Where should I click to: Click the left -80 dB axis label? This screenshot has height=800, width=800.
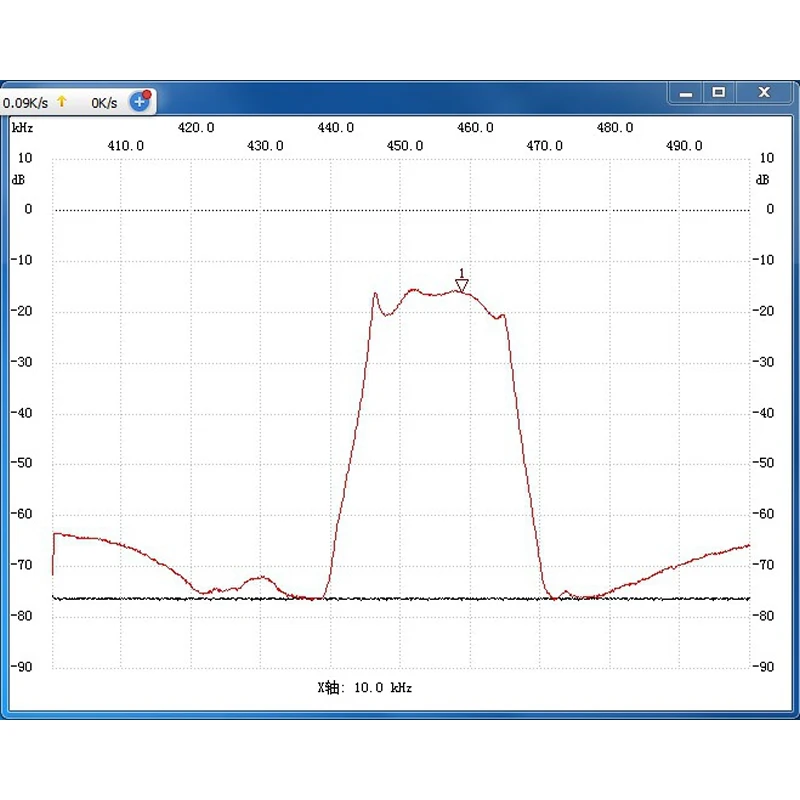tap(21, 616)
